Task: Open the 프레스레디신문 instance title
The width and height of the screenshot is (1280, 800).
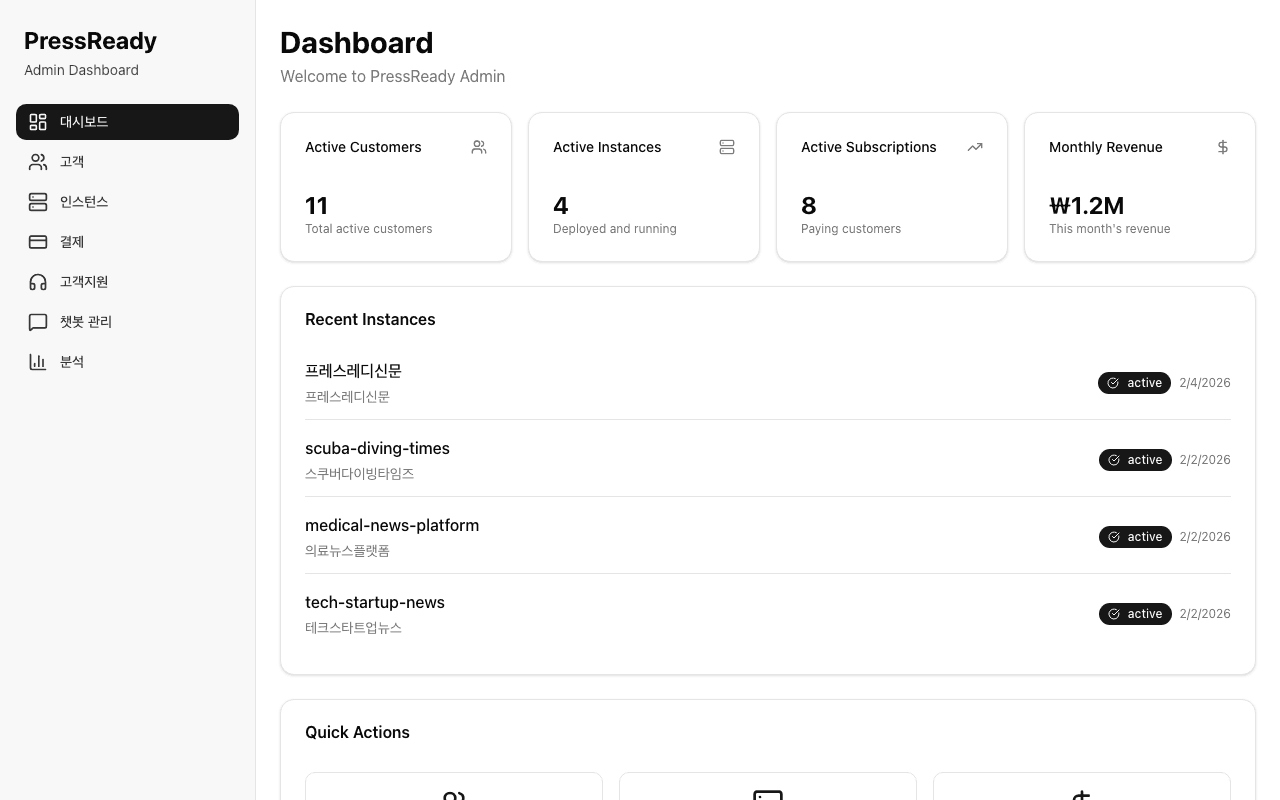Action: point(353,371)
